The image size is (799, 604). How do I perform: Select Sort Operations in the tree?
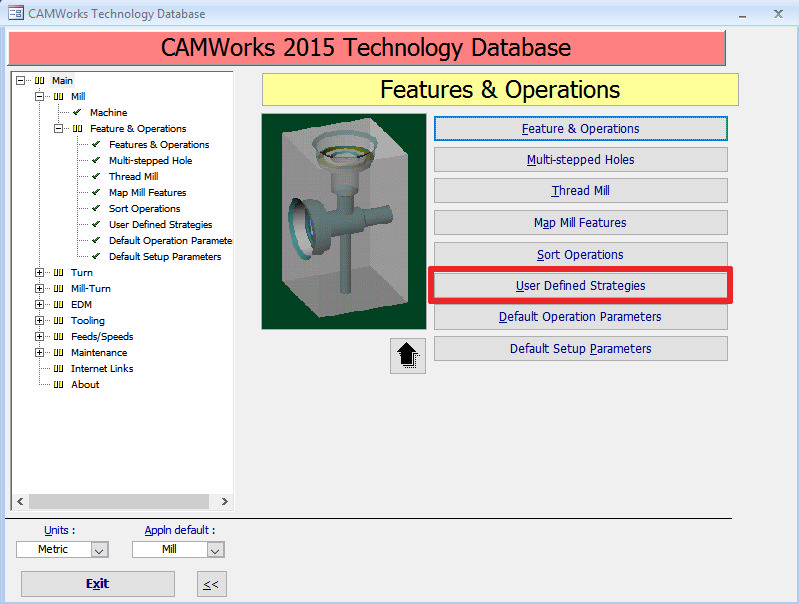tap(144, 209)
